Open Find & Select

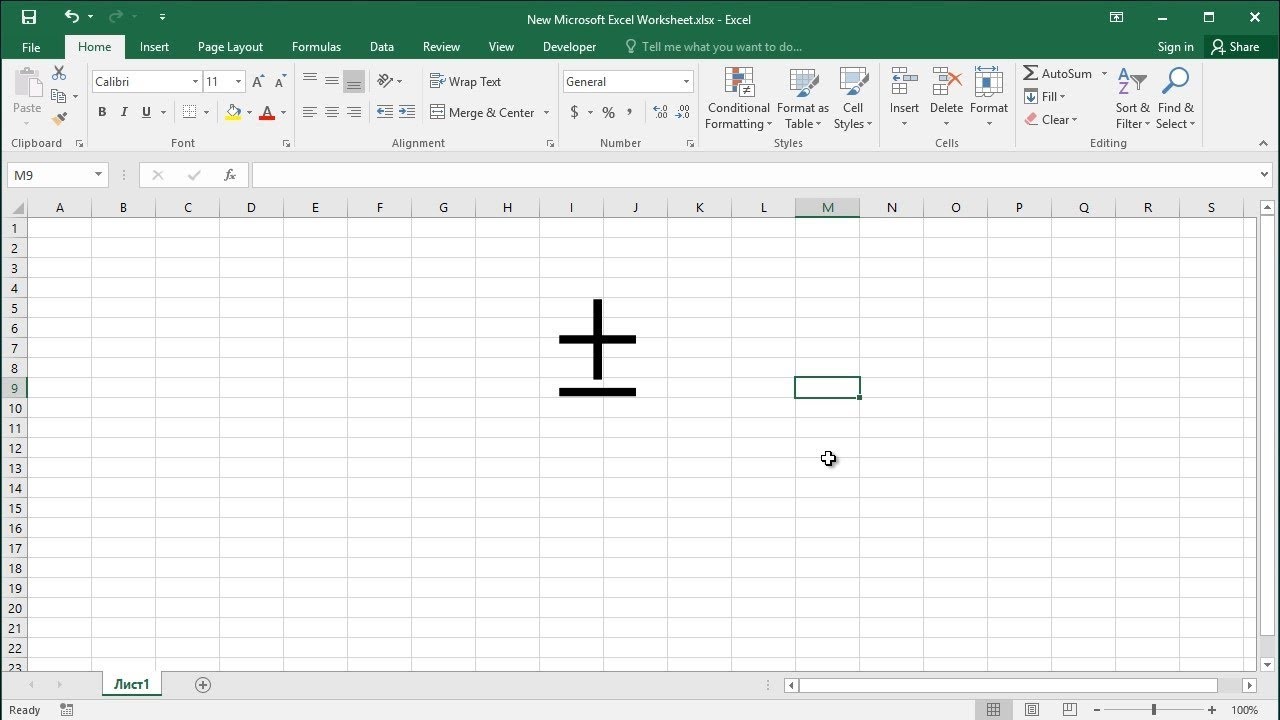pos(1175,99)
